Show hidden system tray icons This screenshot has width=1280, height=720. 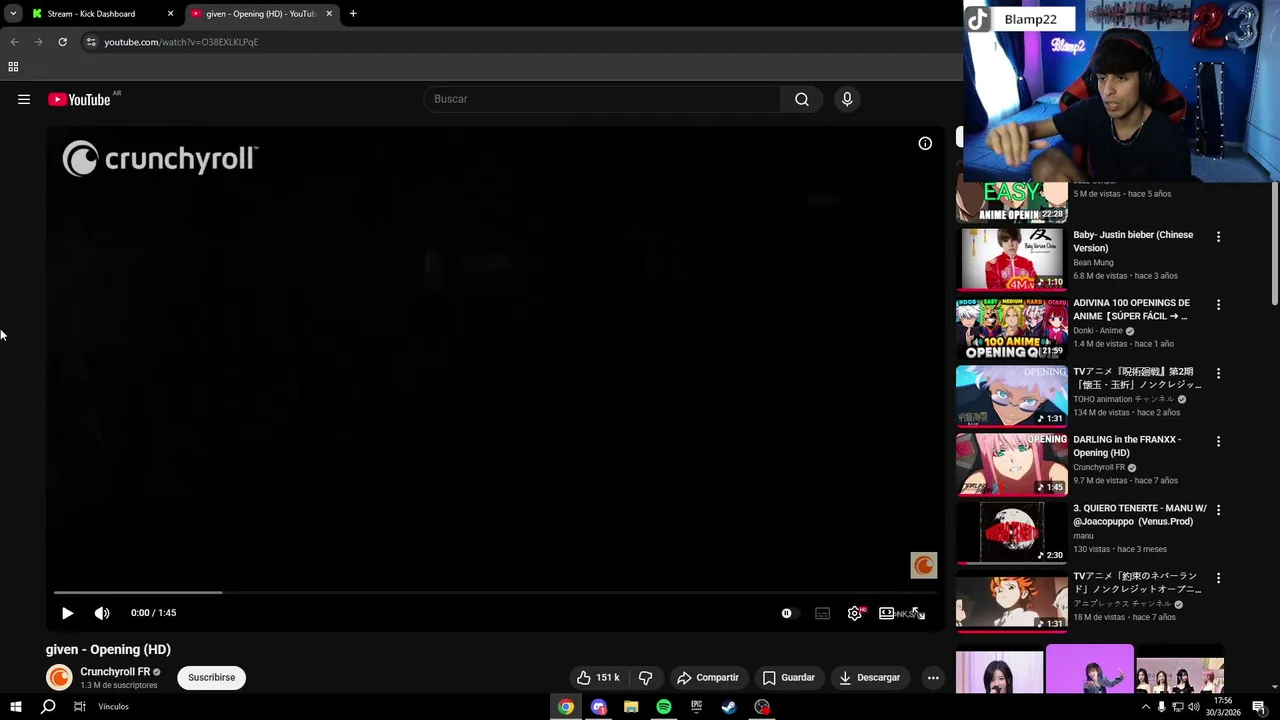(1145, 707)
